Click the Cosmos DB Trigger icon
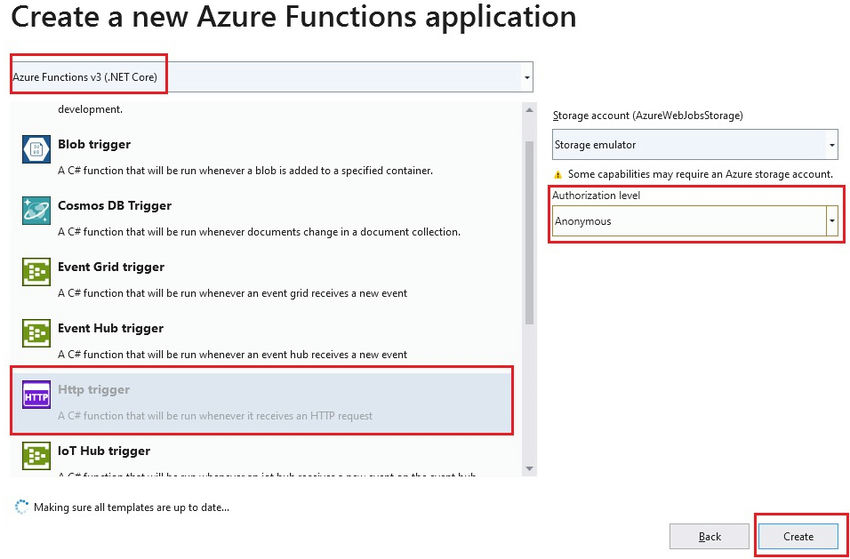Image resolution: width=850 pixels, height=559 pixels. tap(36, 210)
